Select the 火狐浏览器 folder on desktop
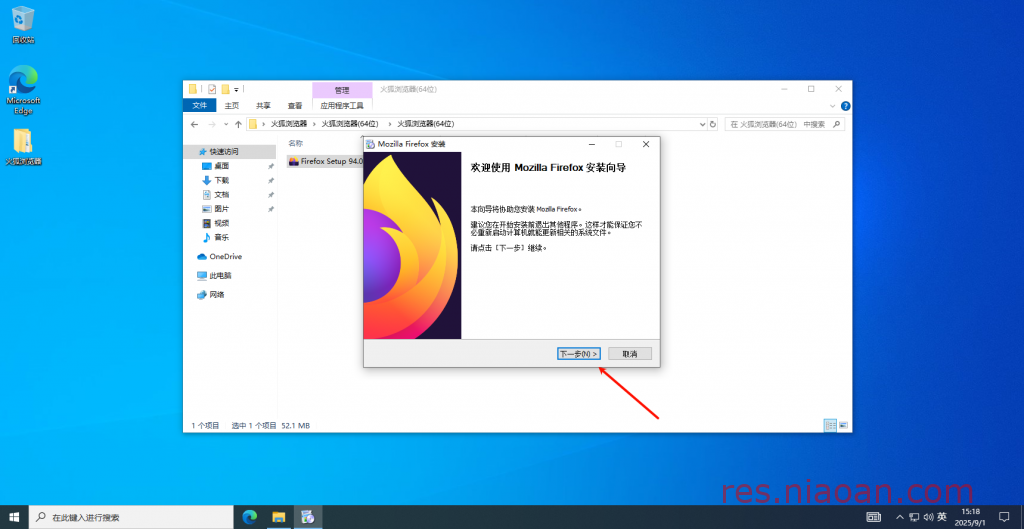Screen dimensions: 1024x529 23,147
